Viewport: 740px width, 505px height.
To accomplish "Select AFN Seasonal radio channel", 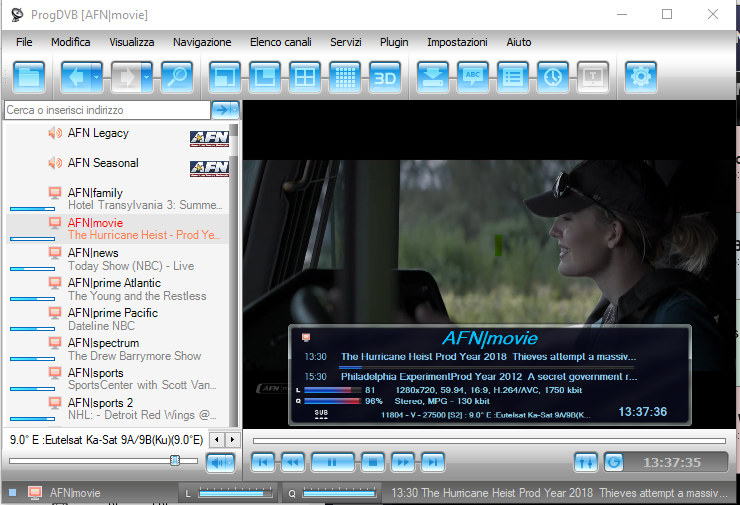I will 118,167.
